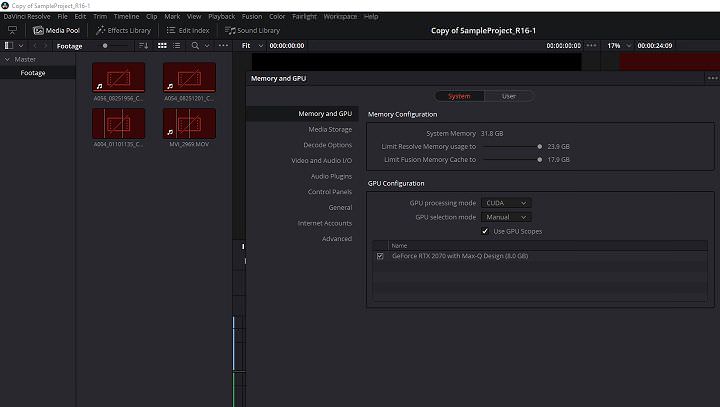720x407 pixels.
Task: Toggle the bin list sidebar icon
Action: tap(8, 45)
